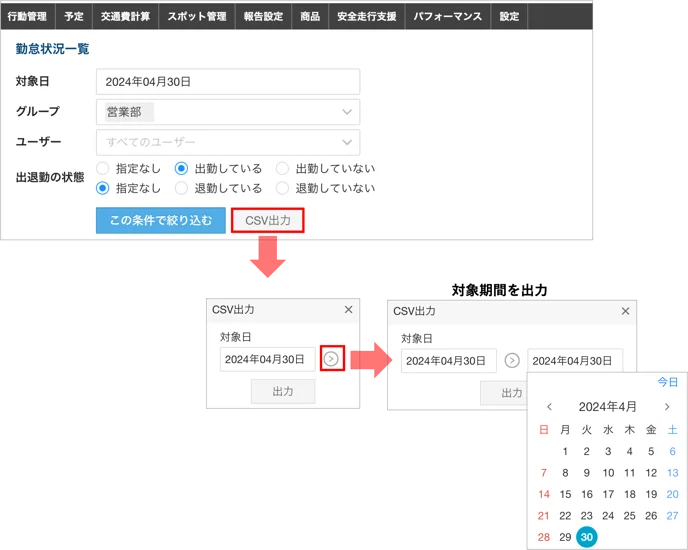This screenshot has width=688, height=550.
Task: Select Sunday April 28 in the calendar
Action: 544,537
